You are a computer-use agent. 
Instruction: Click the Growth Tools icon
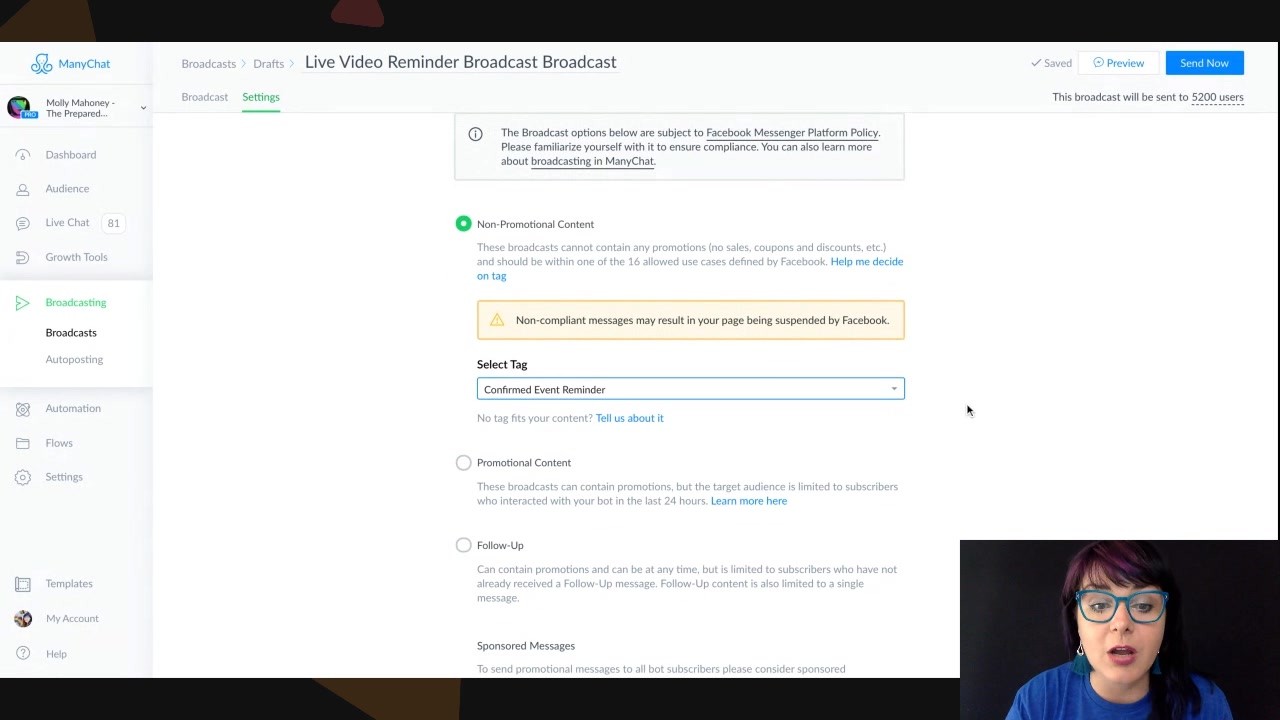click(22, 257)
